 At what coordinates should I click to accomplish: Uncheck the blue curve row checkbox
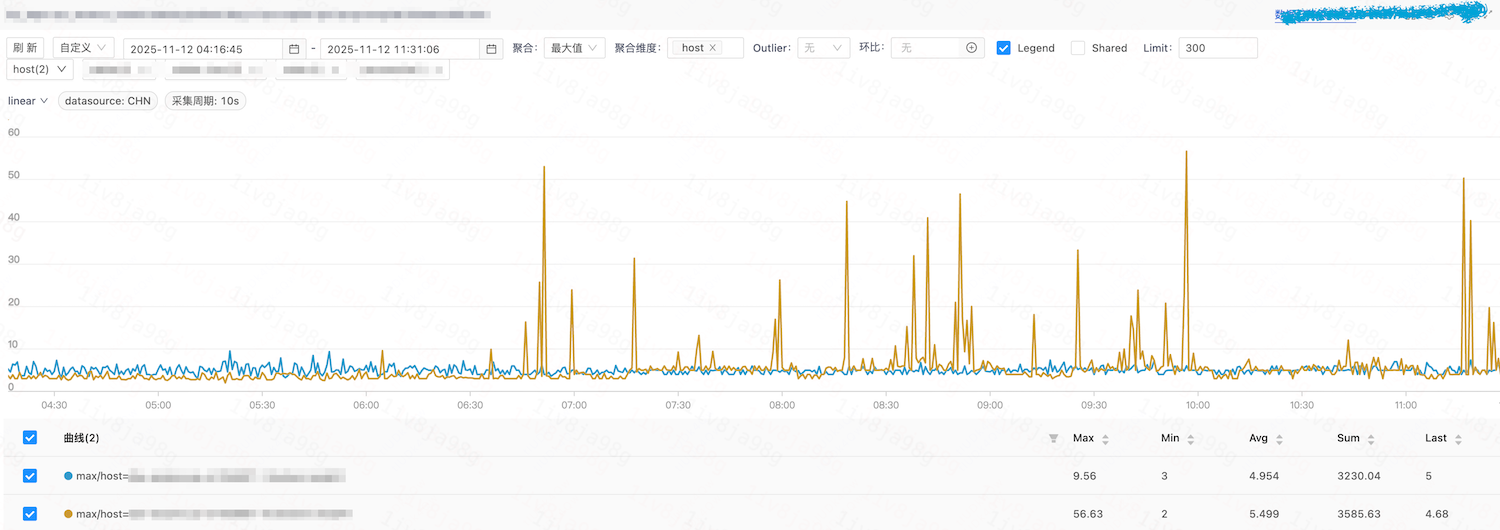coord(30,476)
